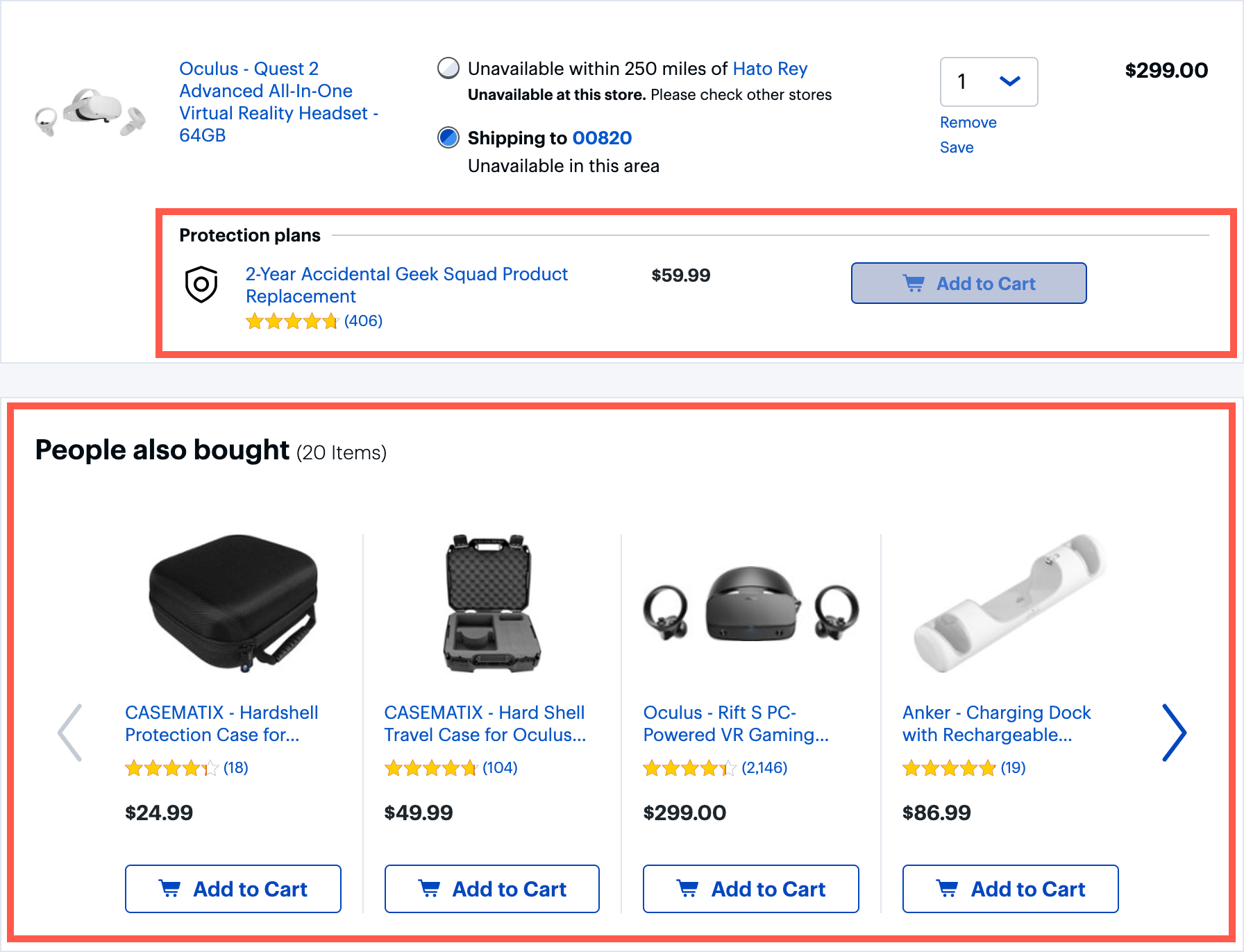Go to previous items with left carousel arrow
Screen dimensions: 1244x952
point(70,733)
